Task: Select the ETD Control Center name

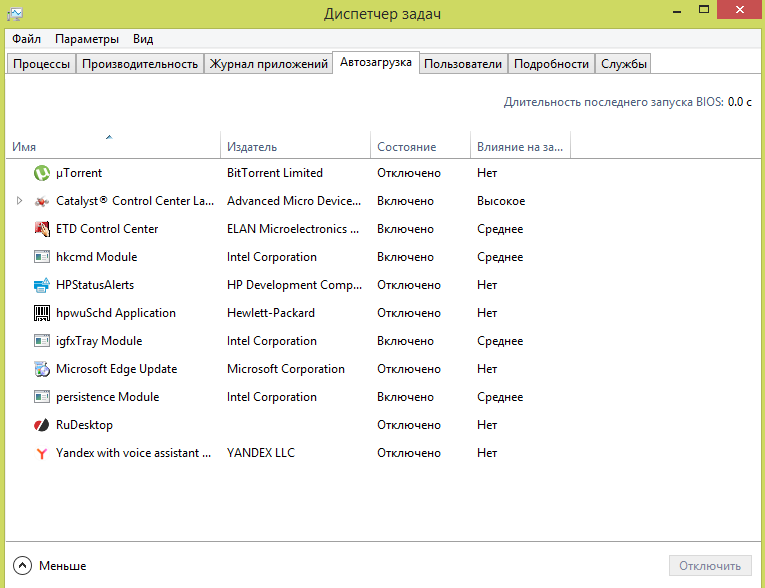Action: [x=107, y=229]
